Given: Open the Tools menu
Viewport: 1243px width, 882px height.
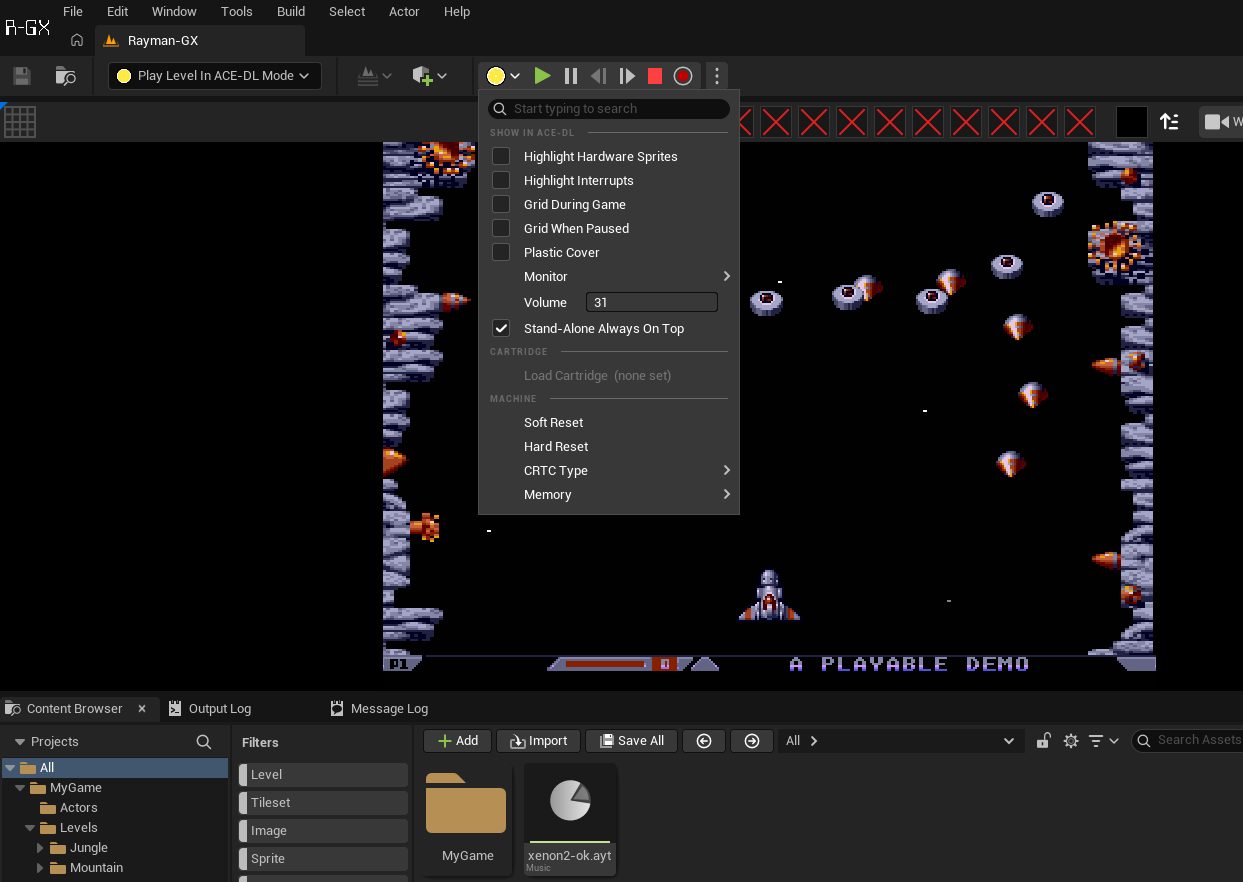Looking at the screenshot, I should point(237,11).
